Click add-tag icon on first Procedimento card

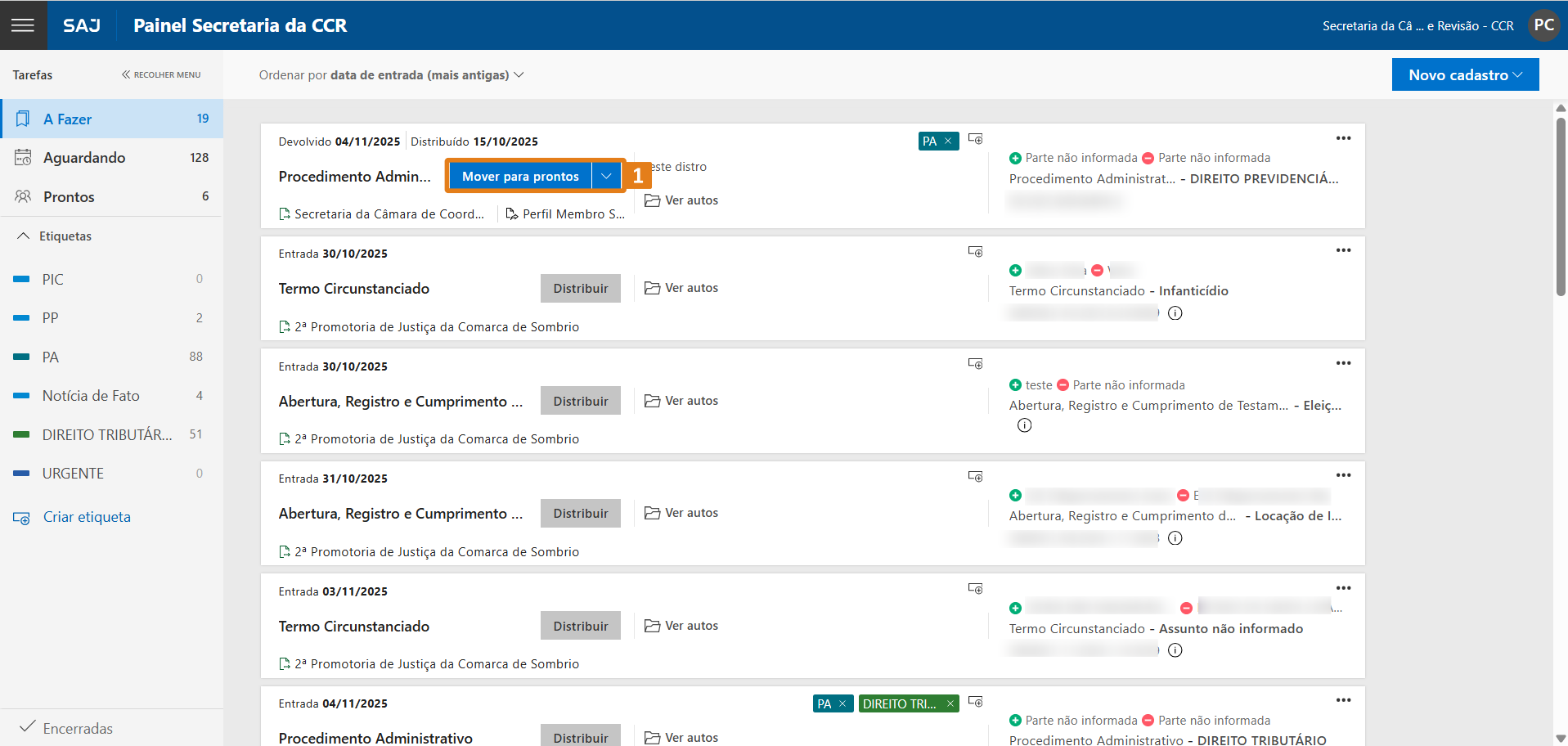[x=975, y=139]
